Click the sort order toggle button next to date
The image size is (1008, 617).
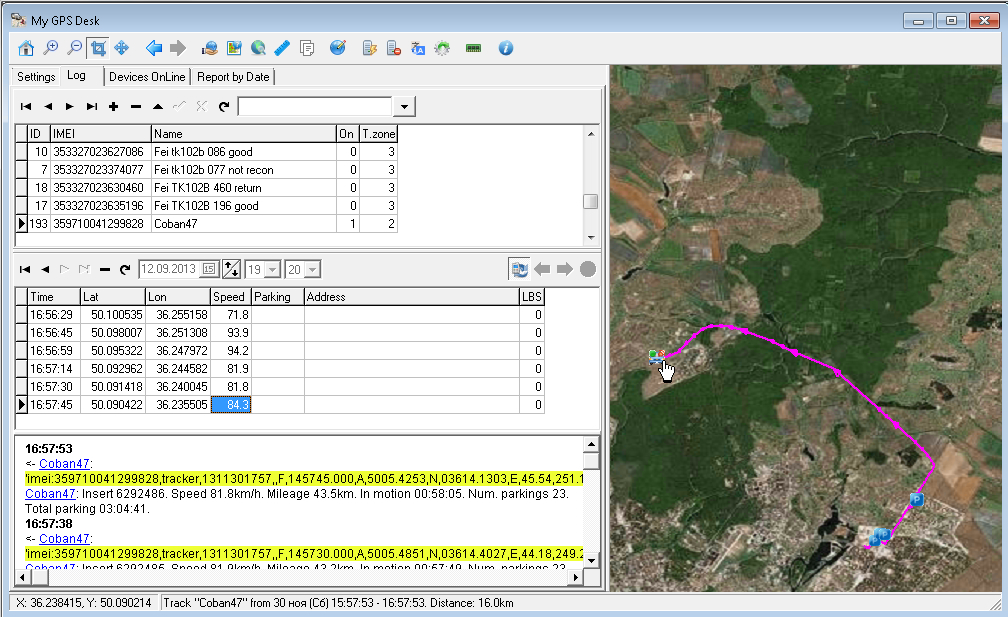point(231,269)
